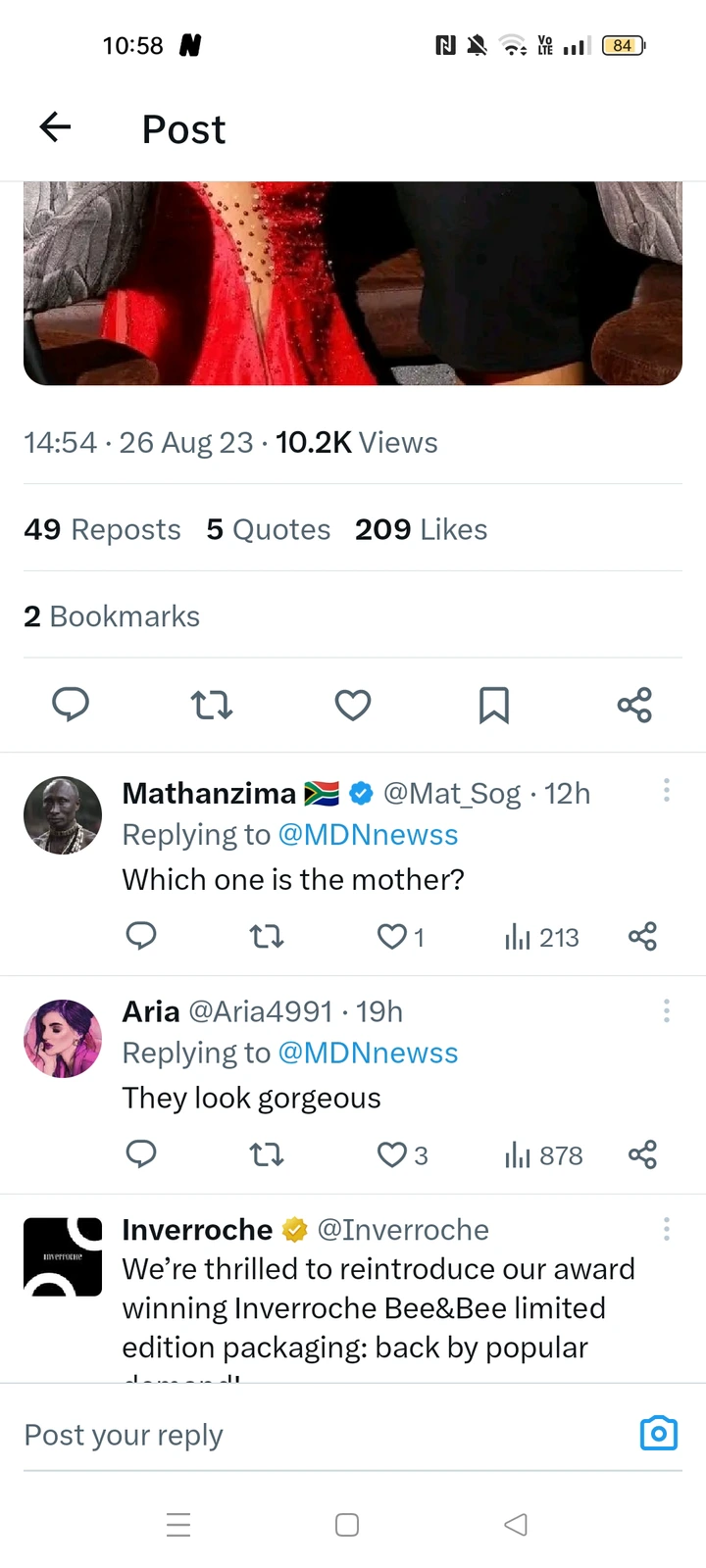Open Mathanzima's profile picture
This screenshot has height=1568, width=706.
click(63, 815)
